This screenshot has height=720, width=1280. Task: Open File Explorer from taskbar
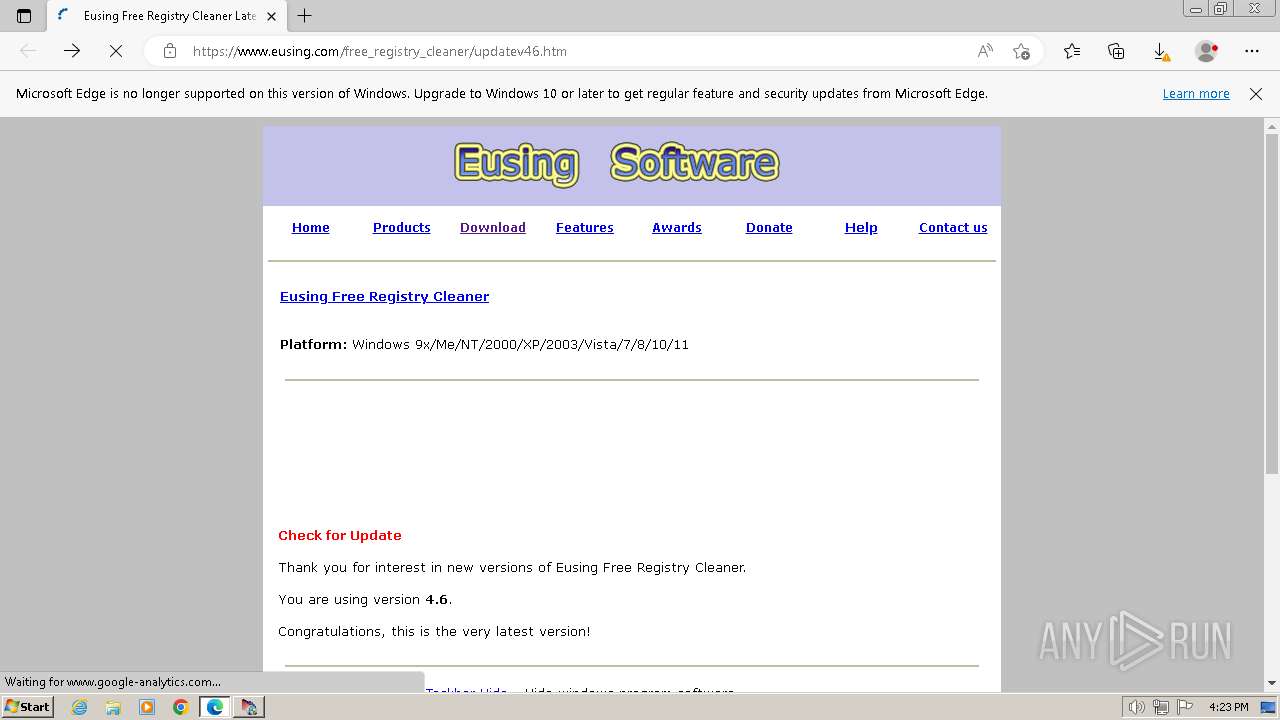[113, 707]
